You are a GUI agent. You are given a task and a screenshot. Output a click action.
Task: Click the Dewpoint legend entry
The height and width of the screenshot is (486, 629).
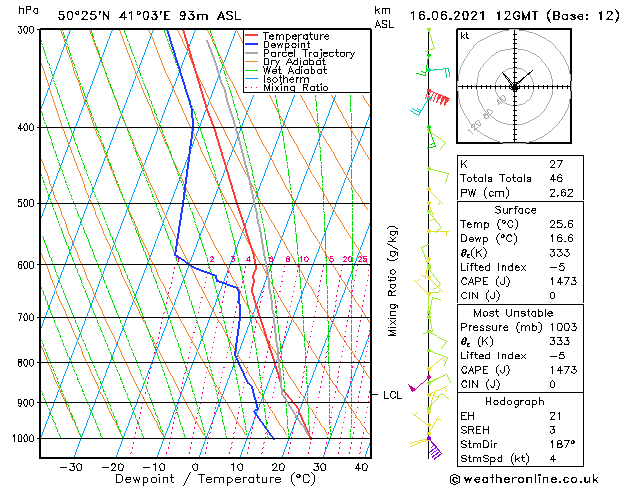coord(286,45)
